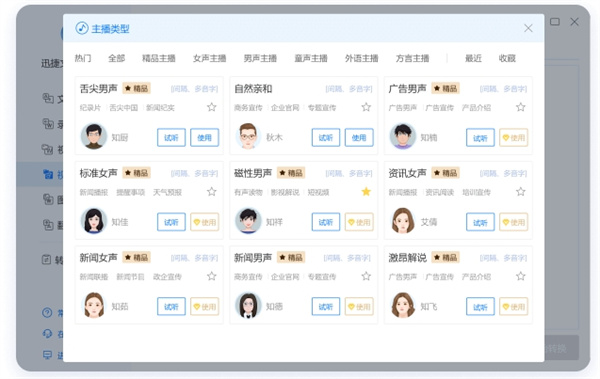The image size is (600, 379).
Task: Show the 女声主播 category
Action: [x=209, y=58]
